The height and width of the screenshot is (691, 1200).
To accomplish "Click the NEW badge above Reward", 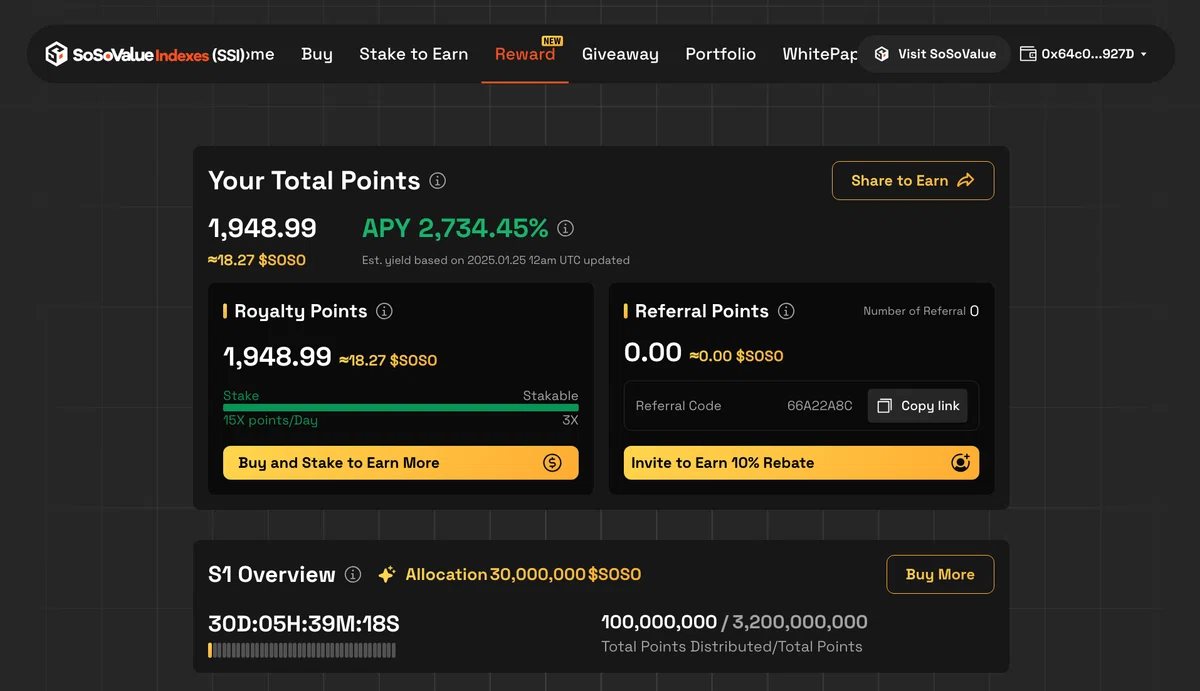I will coord(552,41).
